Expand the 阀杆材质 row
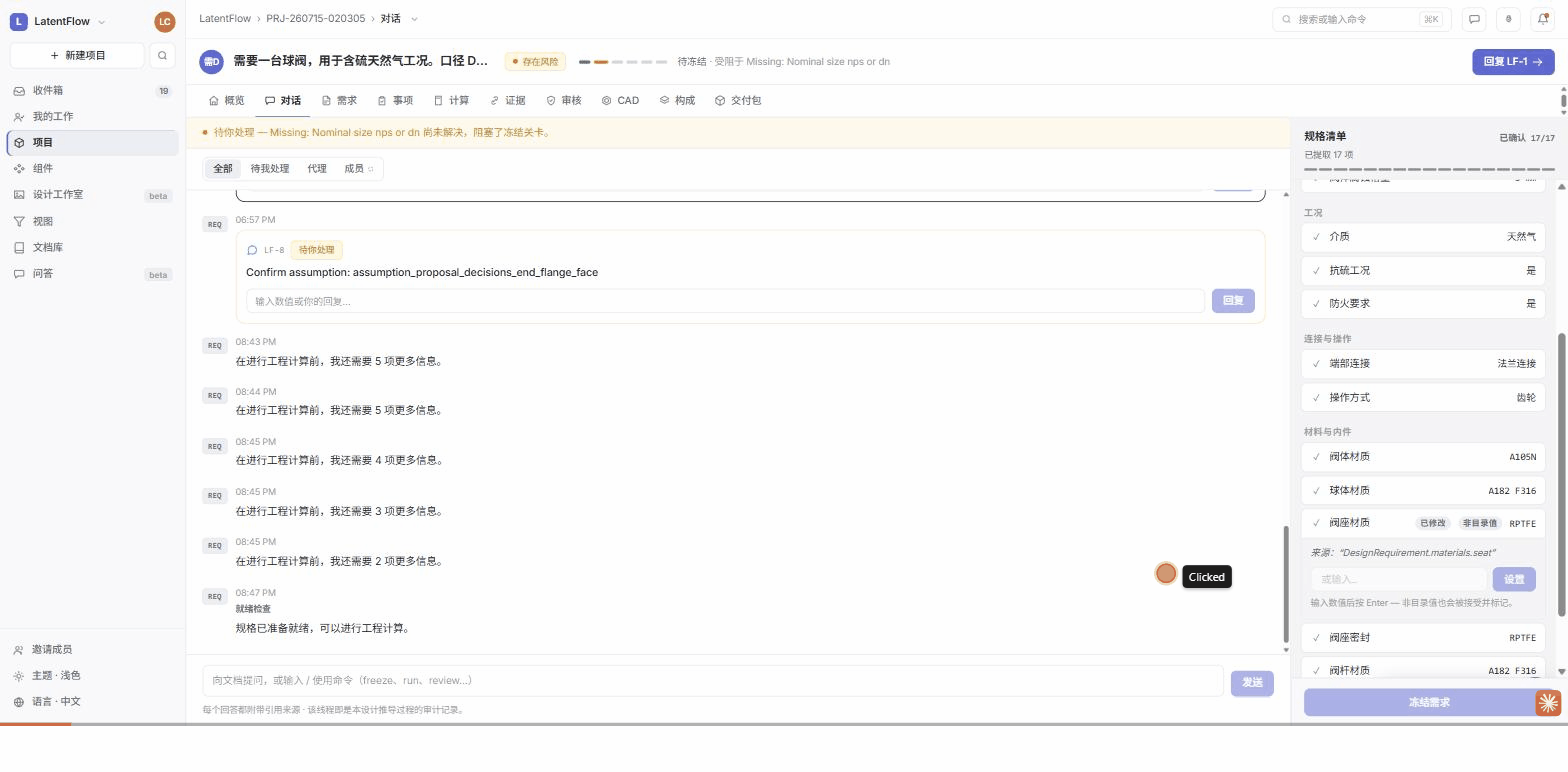This screenshot has width=1568, height=772. coord(1423,671)
